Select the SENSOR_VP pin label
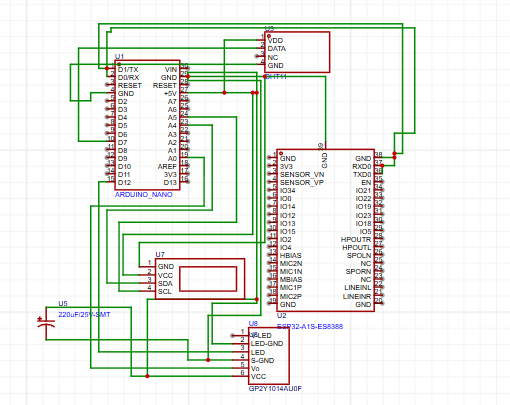 click(x=302, y=183)
